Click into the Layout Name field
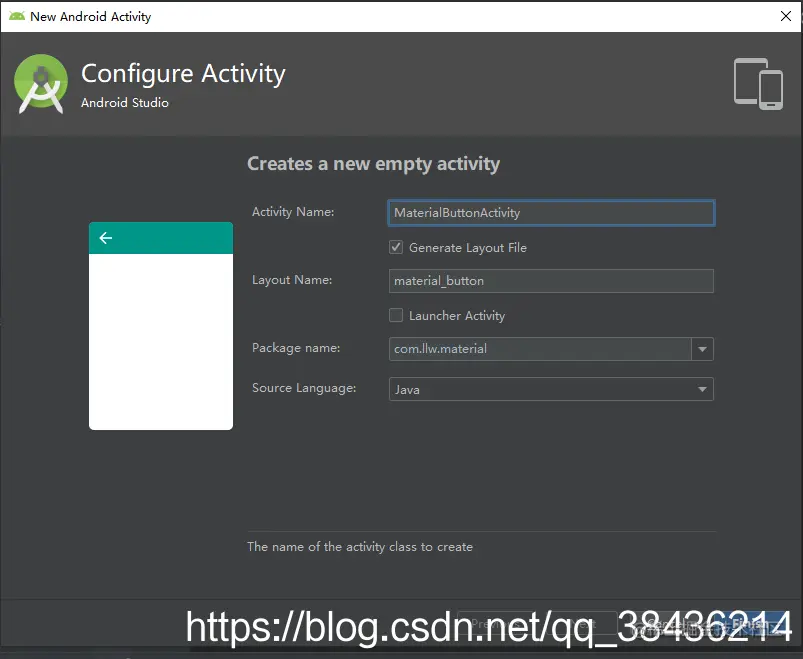This screenshot has height=659, width=803. click(x=551, y=281)
